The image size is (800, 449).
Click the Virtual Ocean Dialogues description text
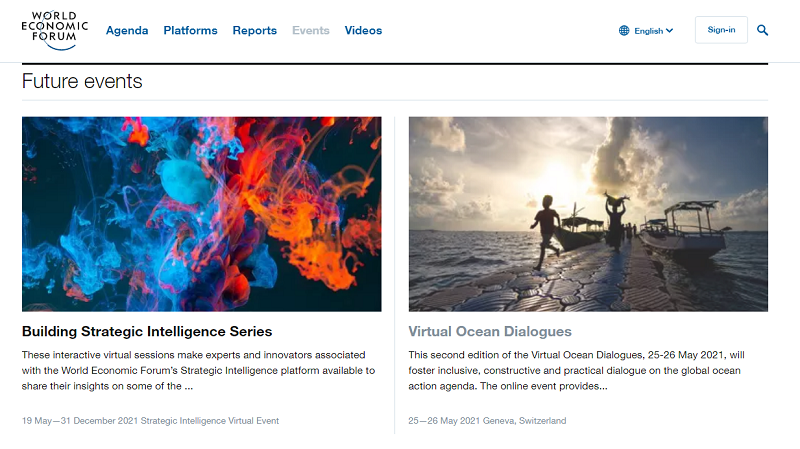pyautogui.click(x=587, y=370)
